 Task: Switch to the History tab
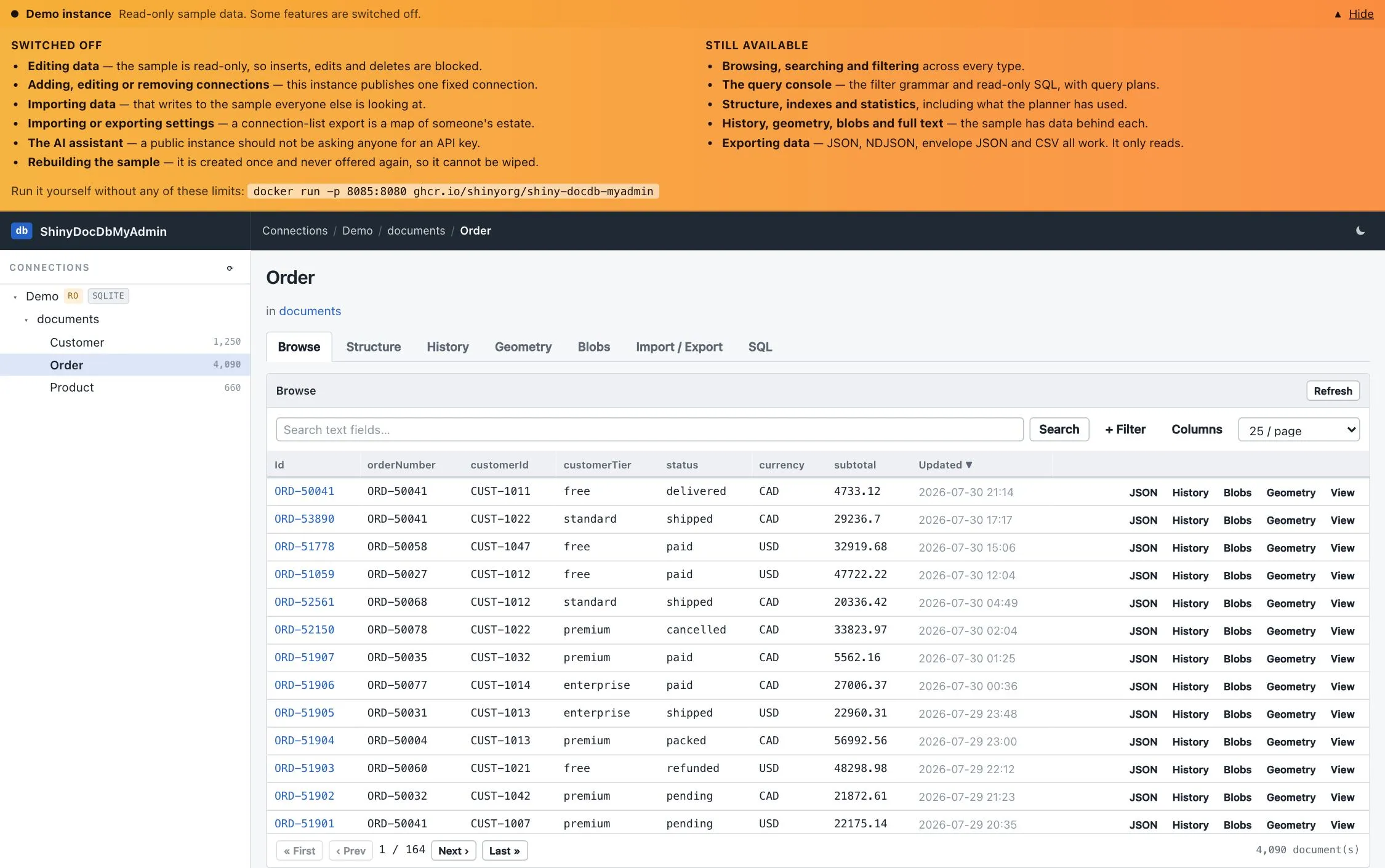[448, 347]
